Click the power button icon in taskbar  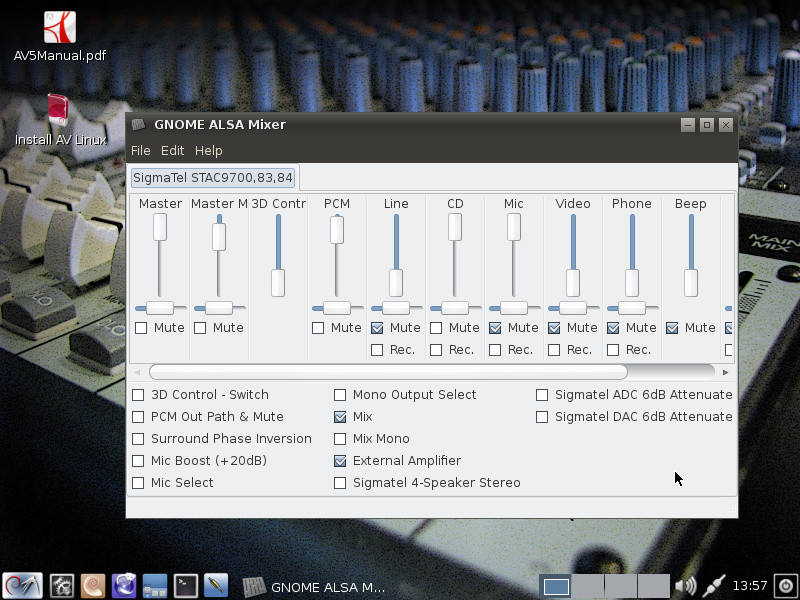[x=785, y=586]
